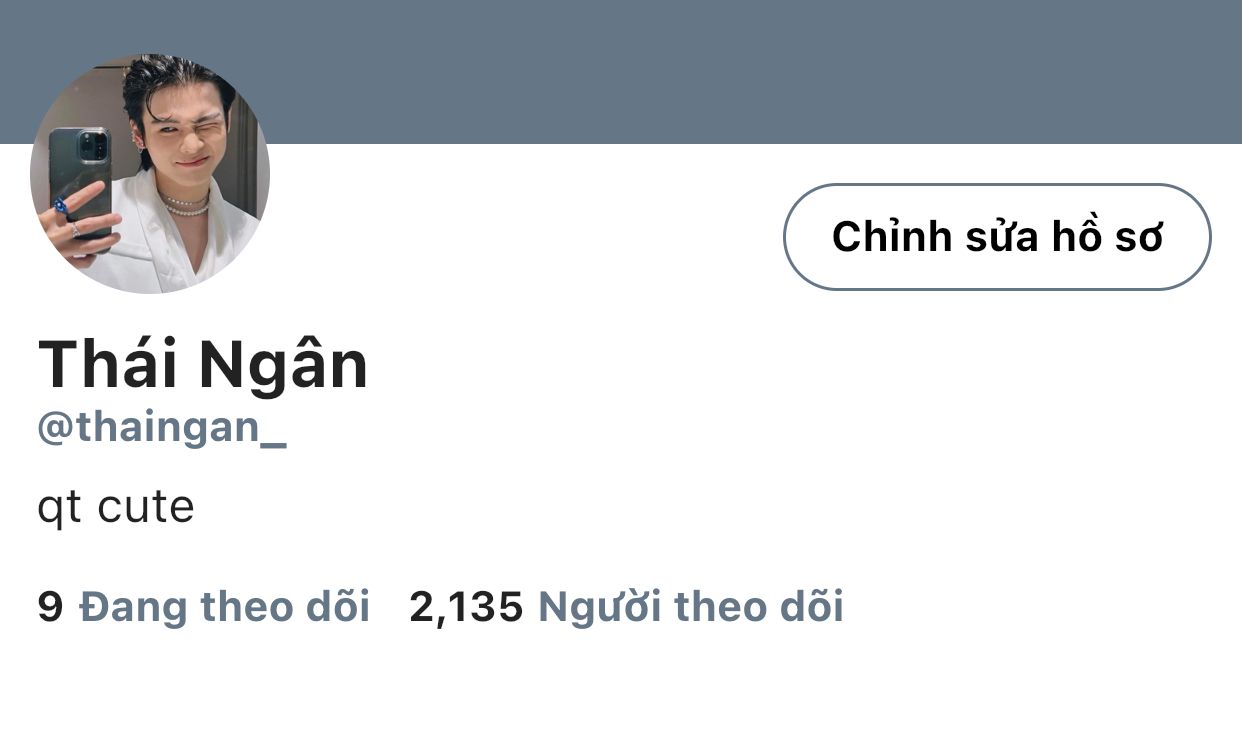Open the Đang theo dõi following list
Viewport: 1242px width, 743px height.
(x=224, y=607)
